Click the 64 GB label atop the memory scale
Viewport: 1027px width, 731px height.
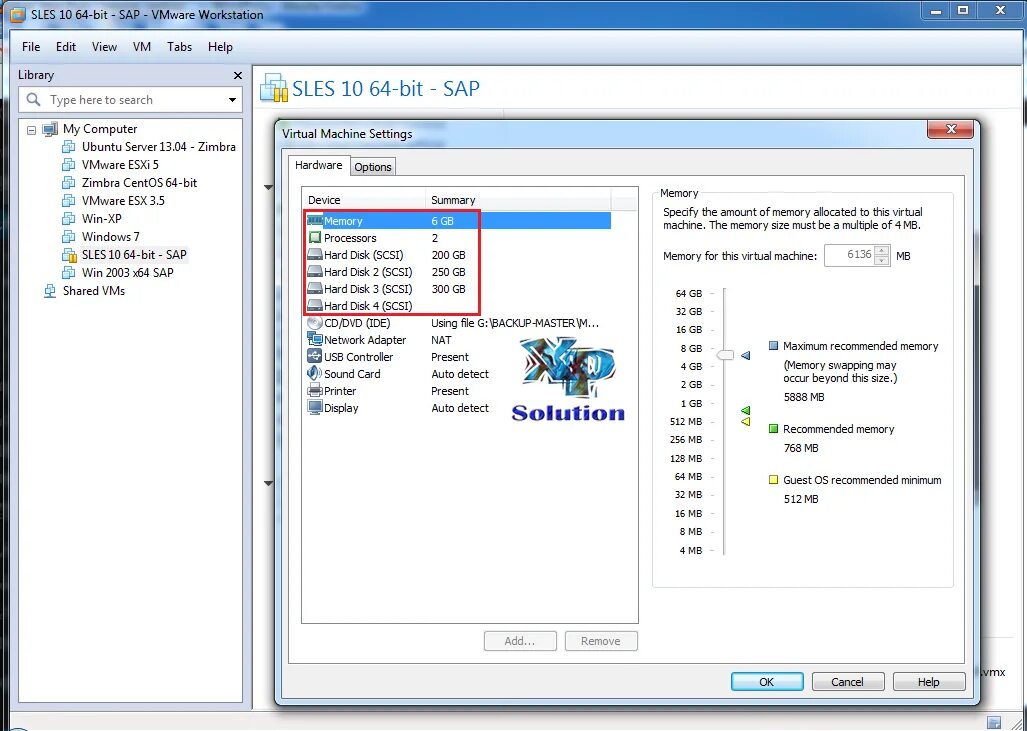pyautogui.click(x=688, y=293)
